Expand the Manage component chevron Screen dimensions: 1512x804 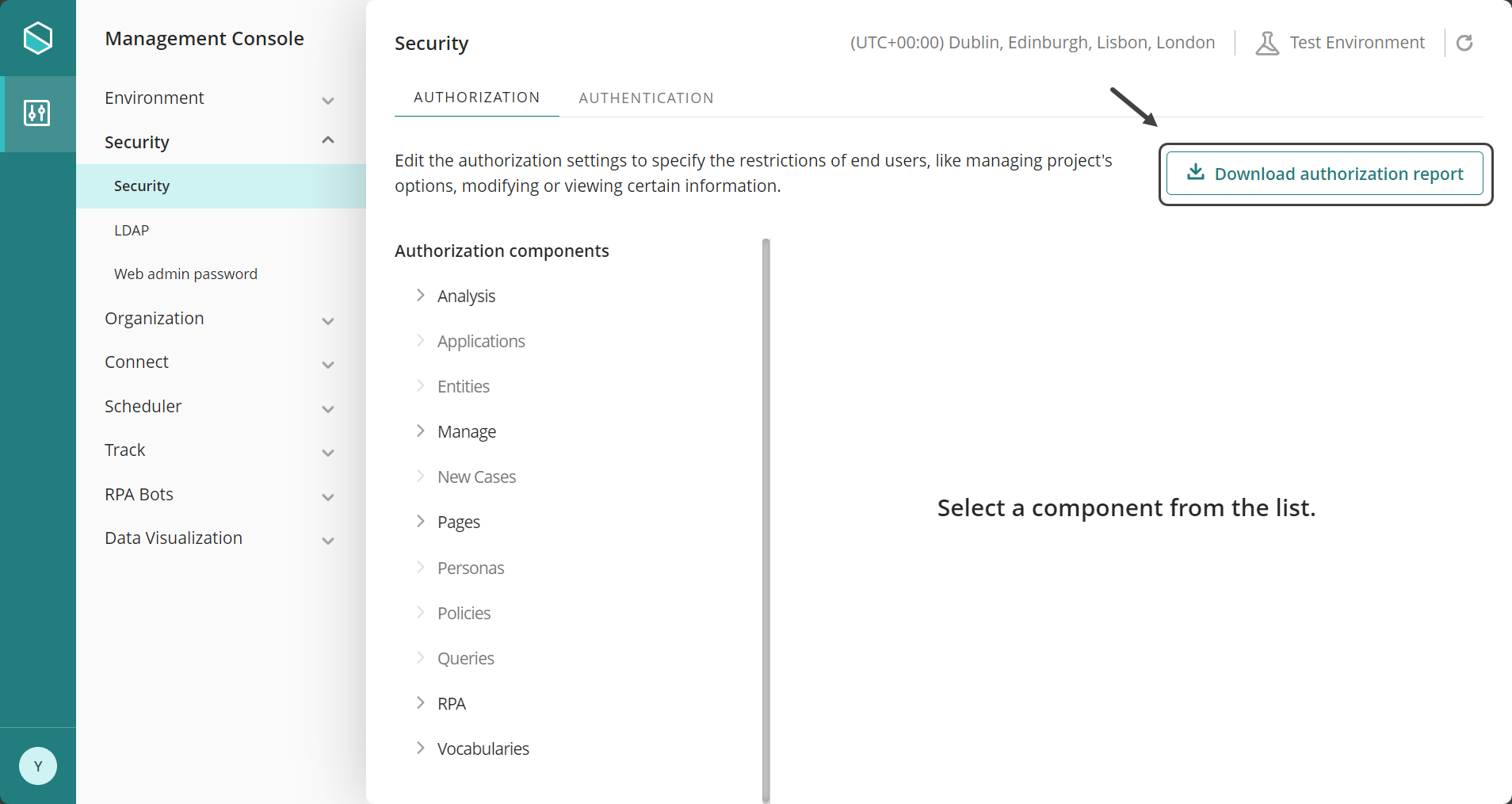click(421, 431)
